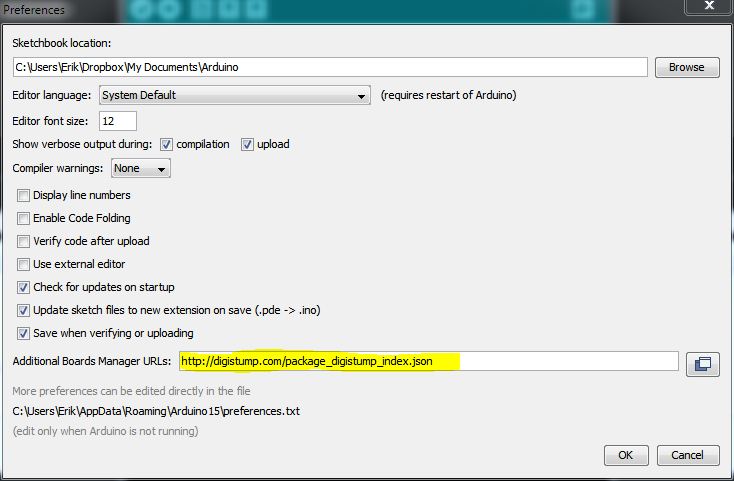734x481 pixels.
Task: Toggle verbose output during upload
Action: coord(247,145)
